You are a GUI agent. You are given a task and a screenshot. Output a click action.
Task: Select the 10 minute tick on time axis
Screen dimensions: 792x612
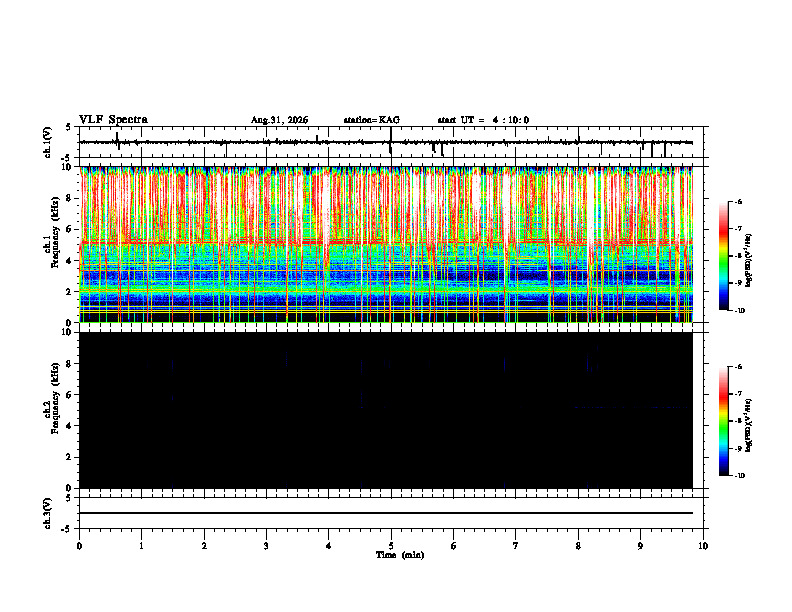[703, 546]
